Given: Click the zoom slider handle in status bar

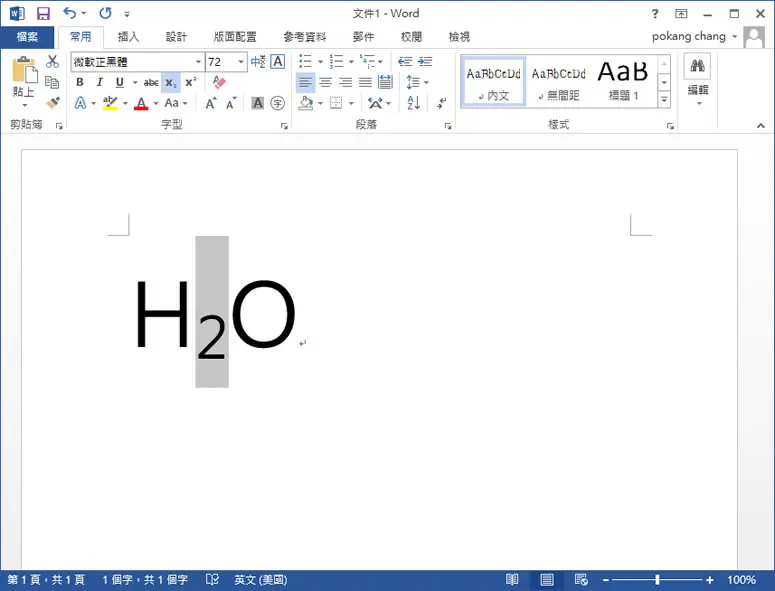Looking at the screenshot, I should click(657, 580).
